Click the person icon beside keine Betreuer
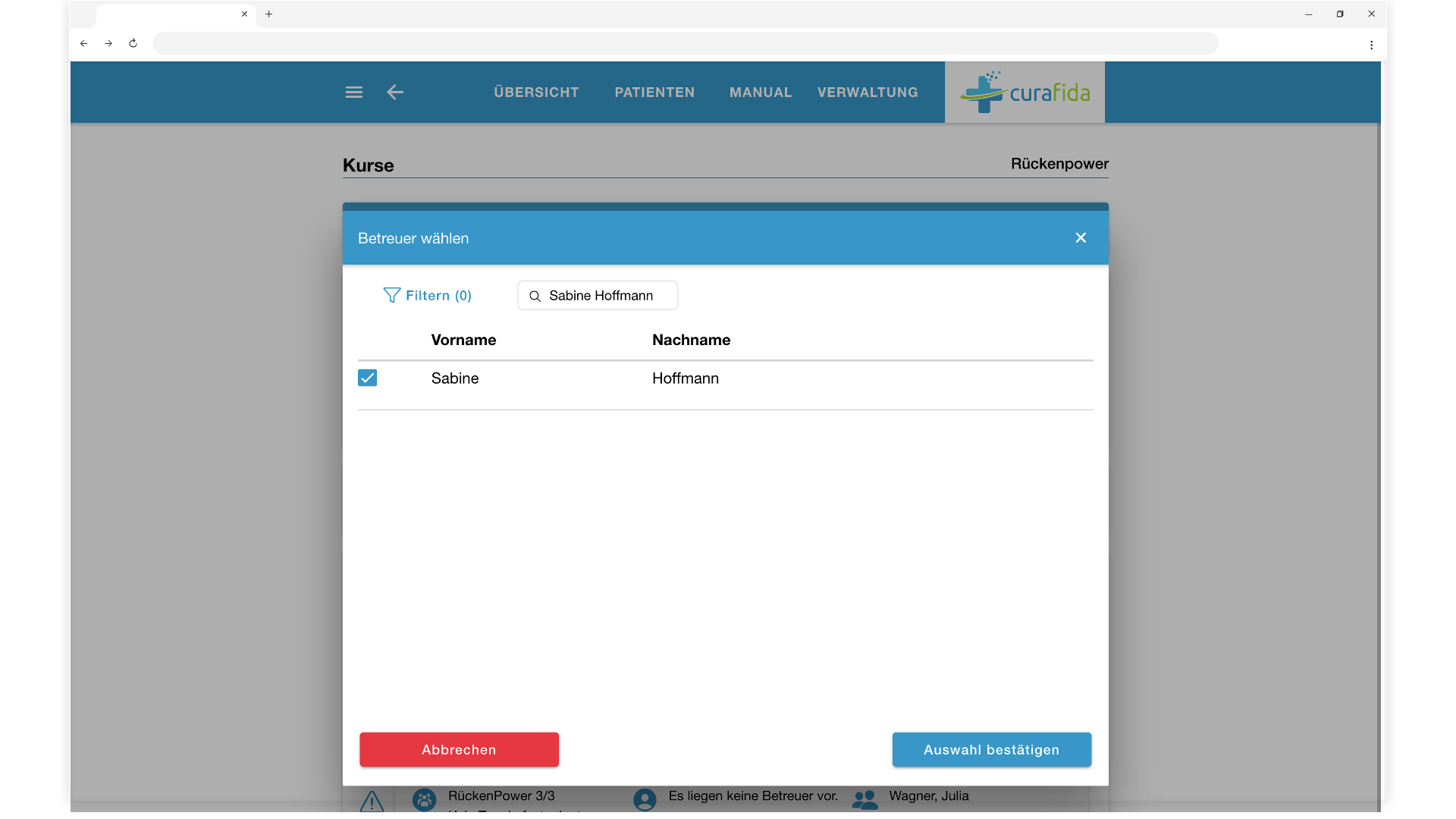The image size is (1456, 819). click(645, 799)
